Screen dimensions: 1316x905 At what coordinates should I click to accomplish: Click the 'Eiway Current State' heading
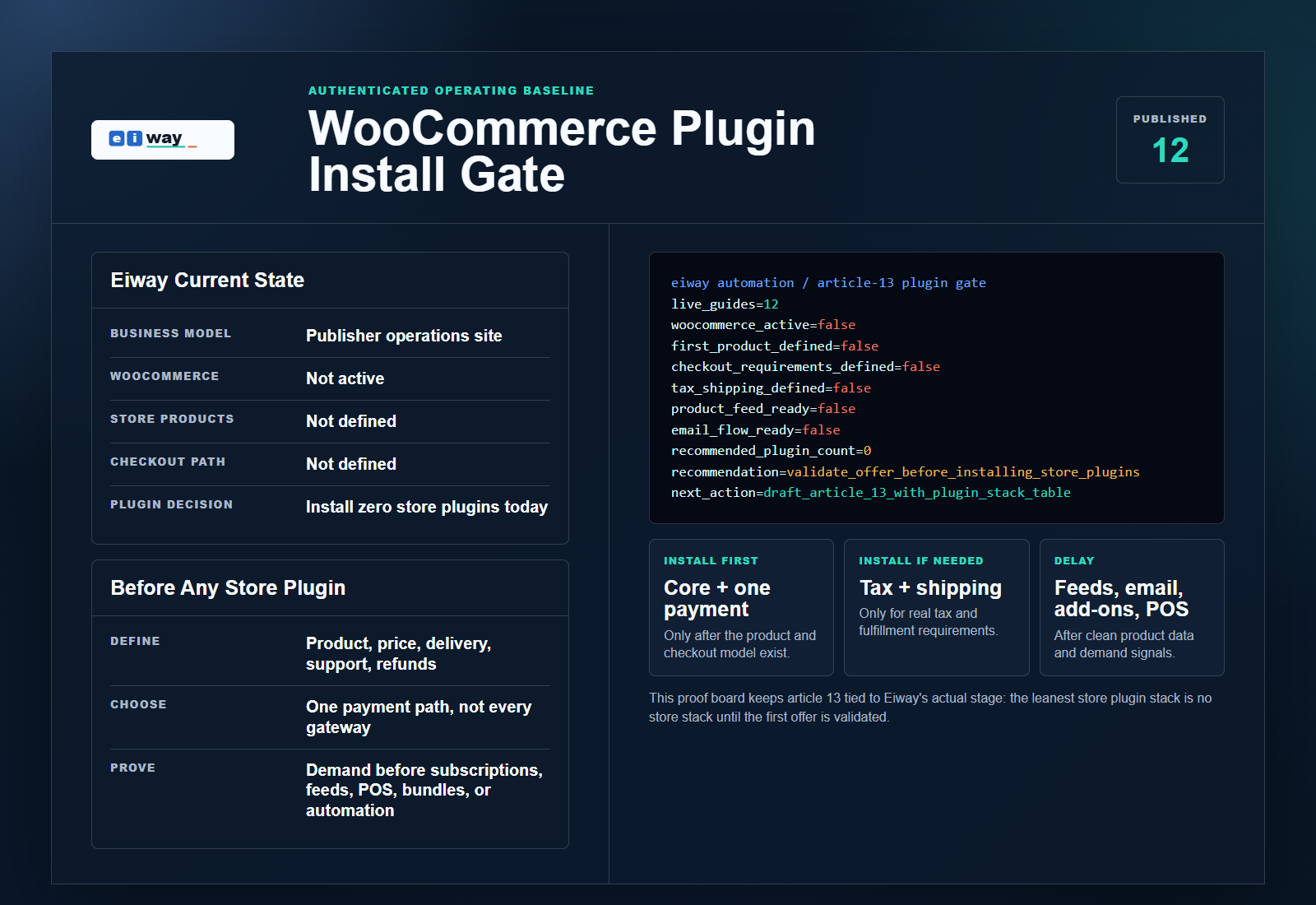click(x=207, y=281)
